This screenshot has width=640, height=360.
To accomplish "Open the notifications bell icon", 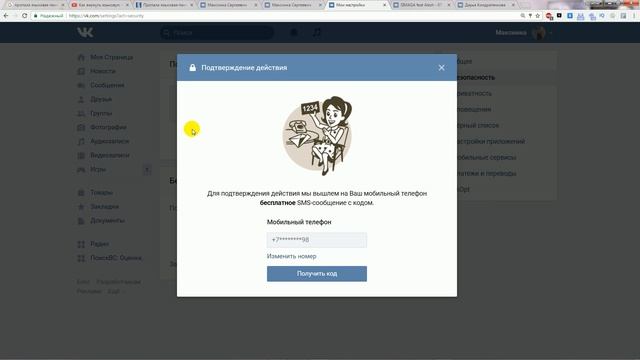I will (x=293, y=33).
